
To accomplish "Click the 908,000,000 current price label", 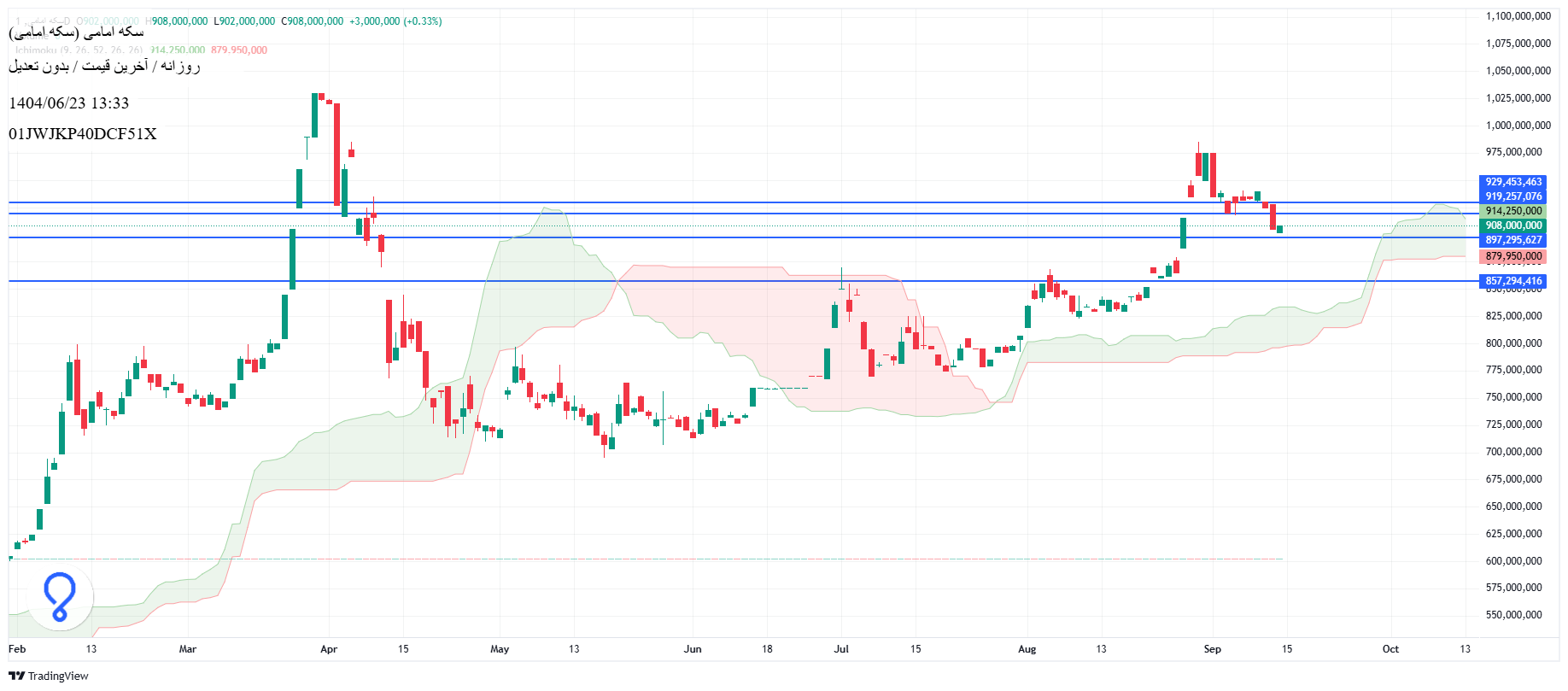I will click(x=1512, y=225).
